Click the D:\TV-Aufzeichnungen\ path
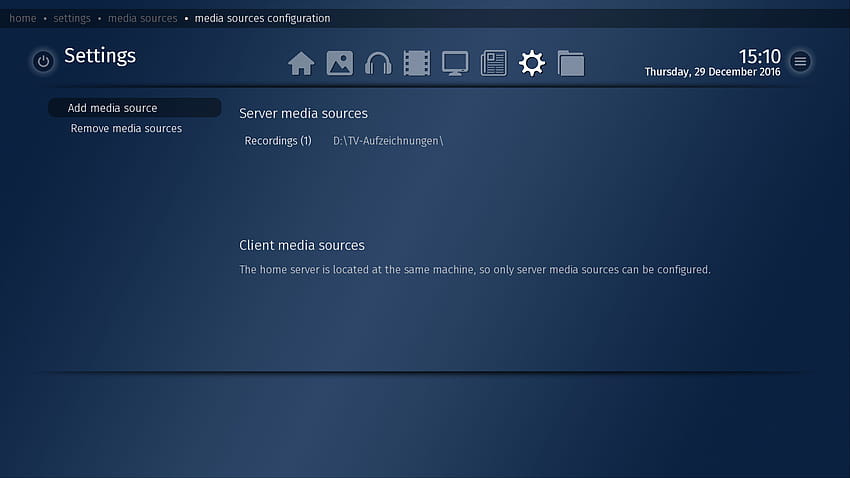Viewport: 850px width, 478px height. click(x=388, y=141)
